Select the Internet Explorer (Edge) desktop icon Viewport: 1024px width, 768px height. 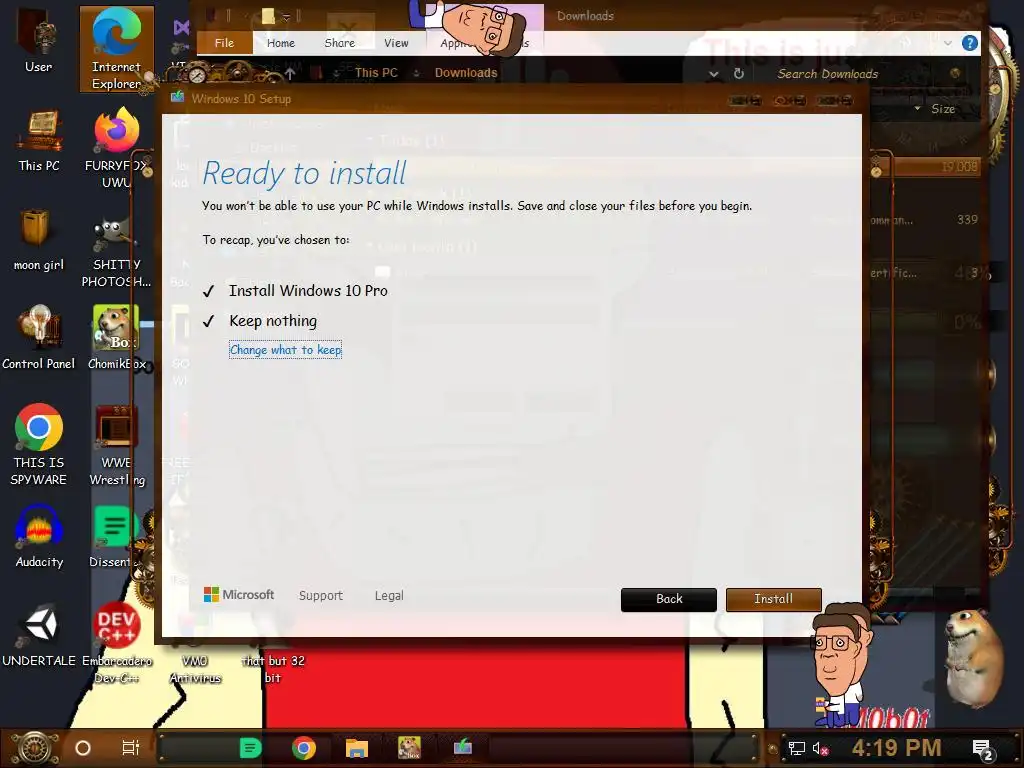(x=116, y=50)
